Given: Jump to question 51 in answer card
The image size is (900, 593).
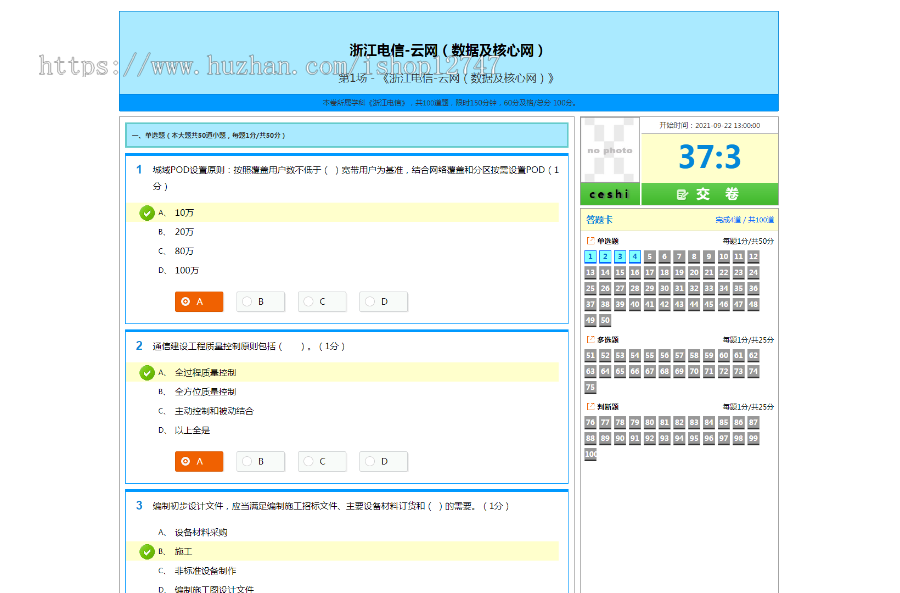Looking at the screenshot, I should pos(590,355).
